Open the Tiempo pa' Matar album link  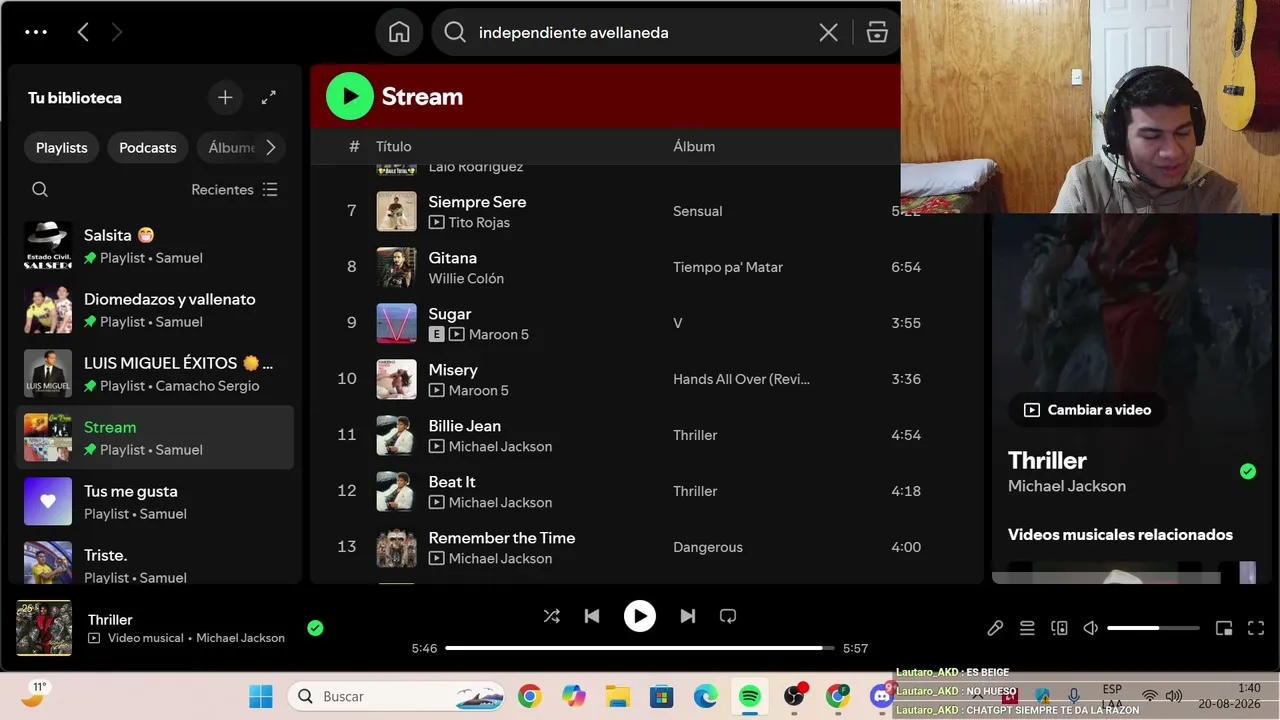pos(728,267)
